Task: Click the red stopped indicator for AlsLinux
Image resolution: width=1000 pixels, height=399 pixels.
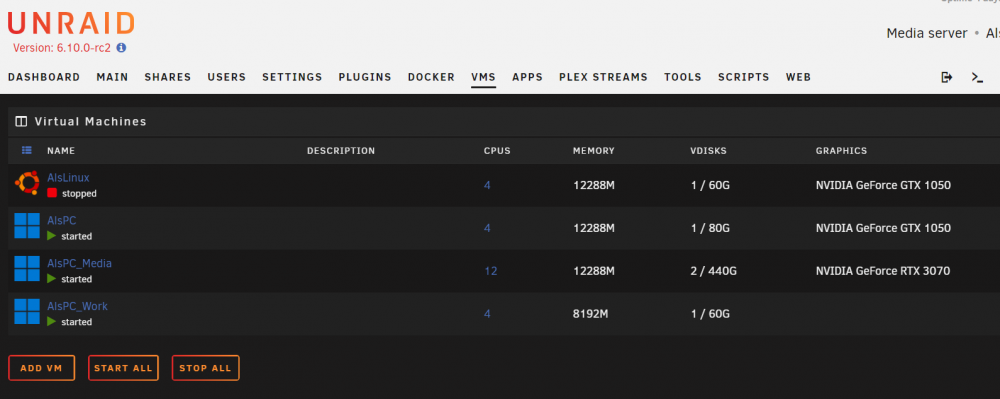Action: pyautogui.click(x=52, y=193)
